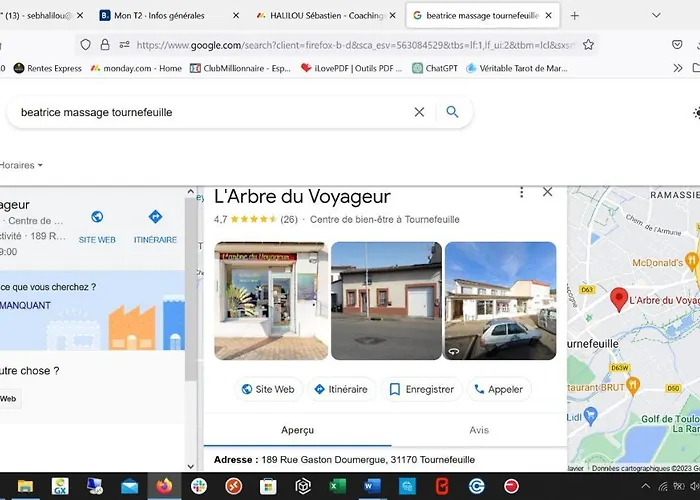Open three-dot menu of L'Arbre du Voyageur
The width and height of the screenshot is (700, 500).
(x=521, y=192)
